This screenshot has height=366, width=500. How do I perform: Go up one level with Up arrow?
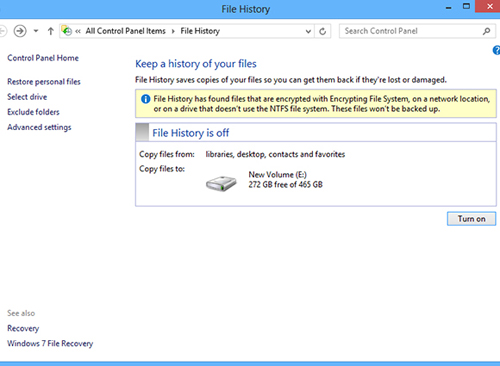coord(50,31)
